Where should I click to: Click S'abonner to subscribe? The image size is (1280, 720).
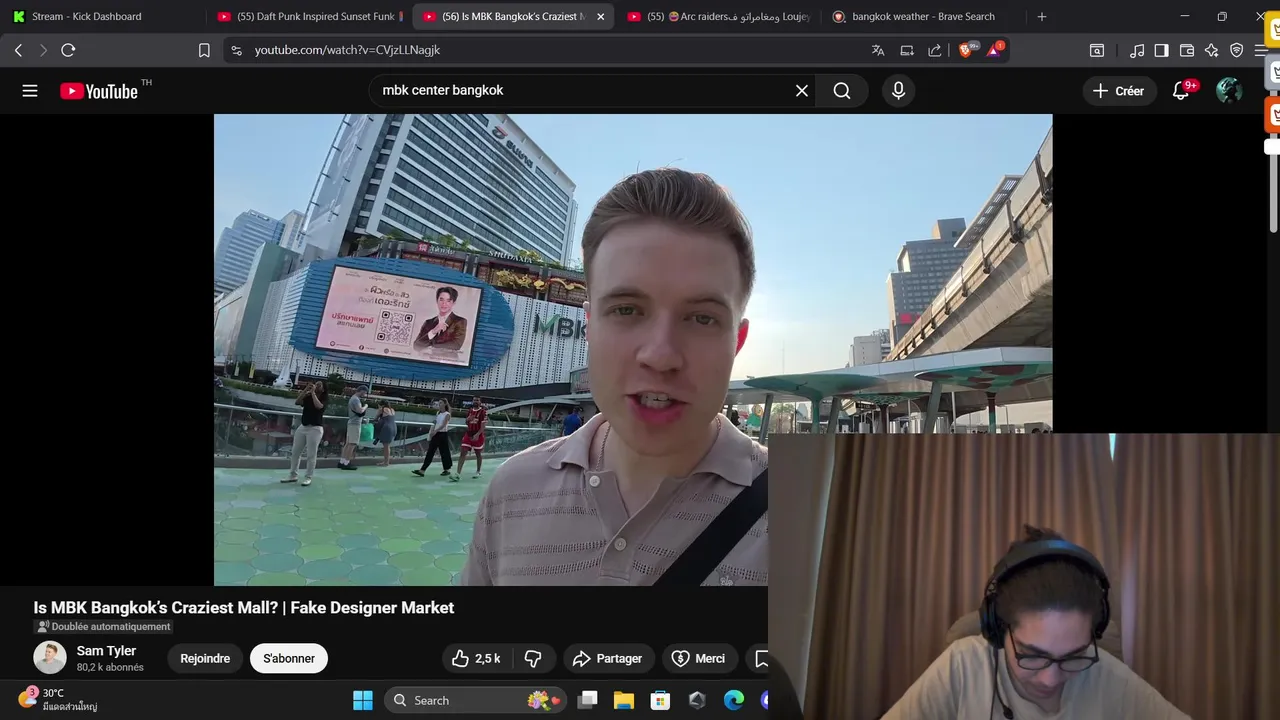coord(289,658)
